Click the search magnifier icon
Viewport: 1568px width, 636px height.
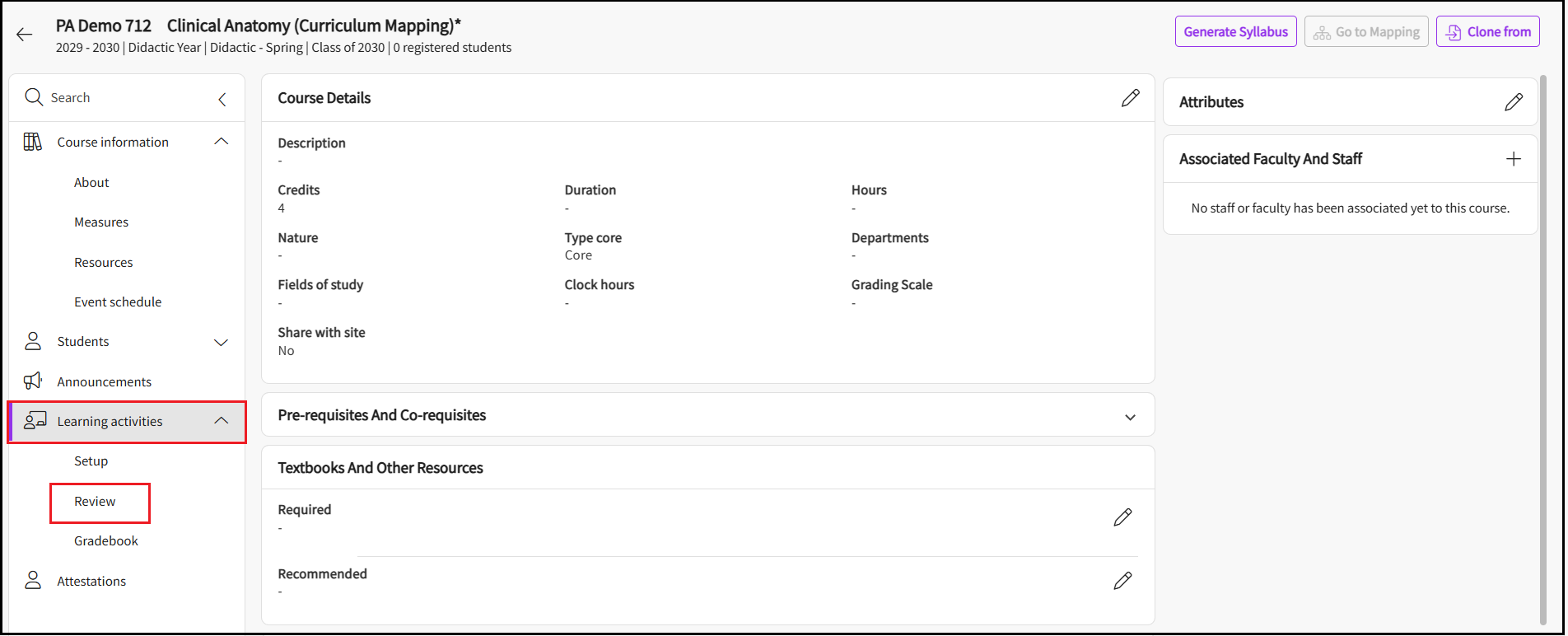point(34,97)
